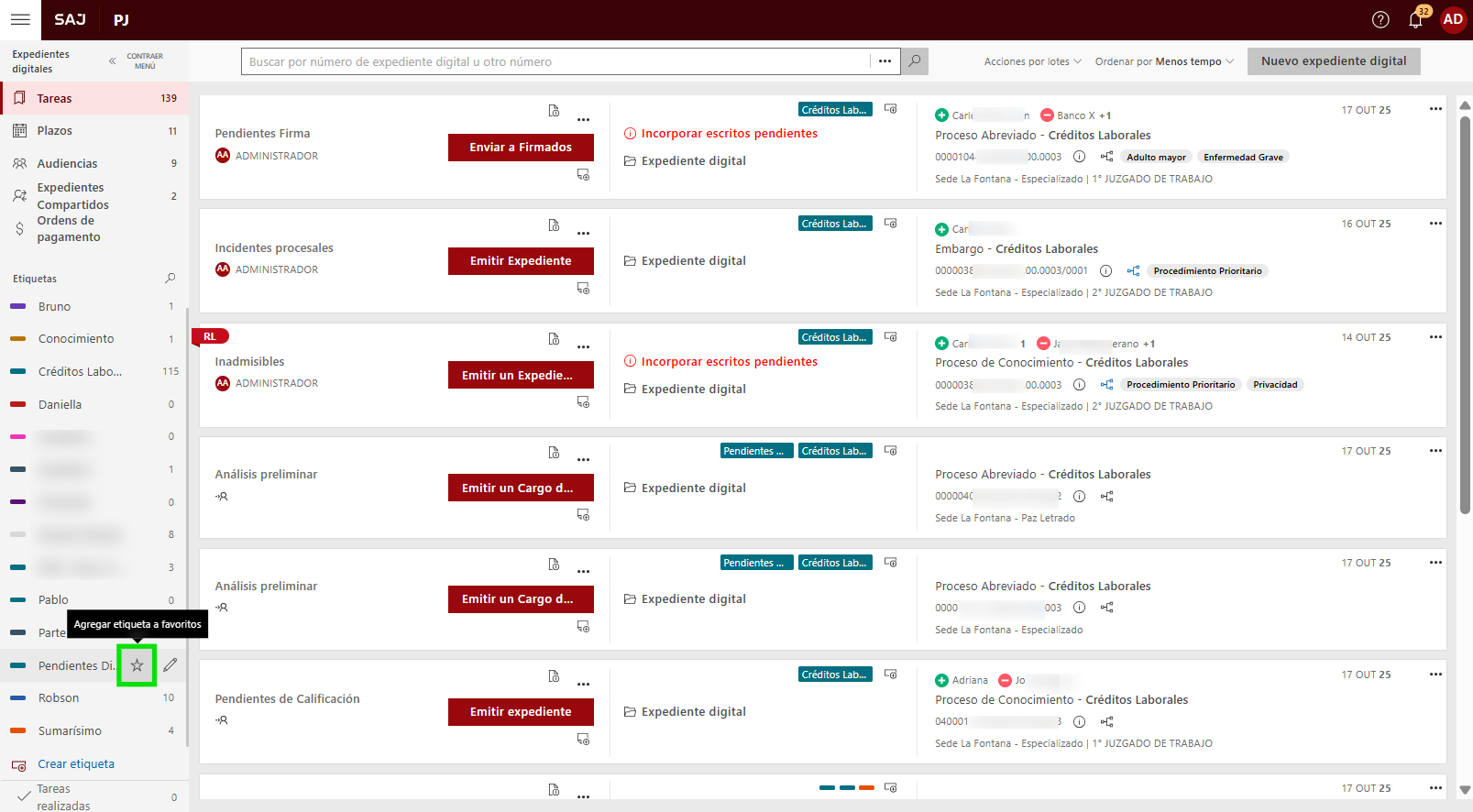1473x812 pixels.
Task: Search etiquetas using the magnifier icon
Action: 170,279
